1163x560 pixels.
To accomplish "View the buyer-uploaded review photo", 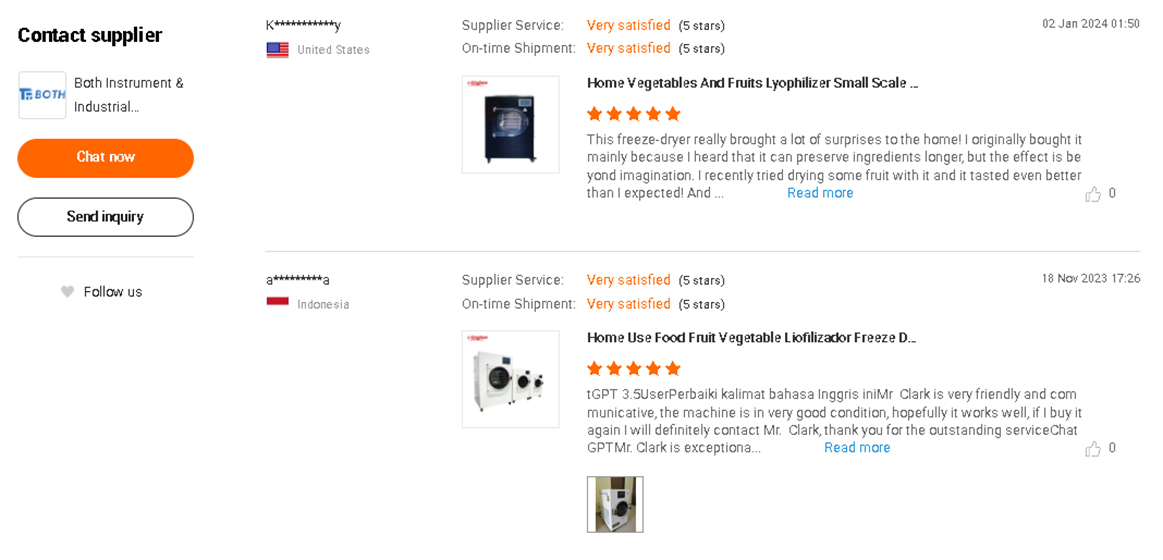I will (615, 504).
